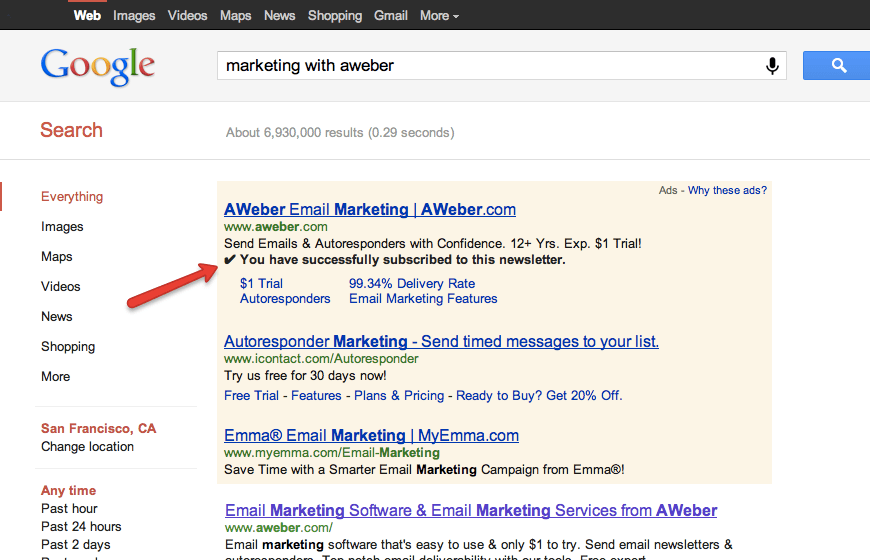
Task: Open the Autoresponder Marketing ad headline
Action: (x=441, y=341)
